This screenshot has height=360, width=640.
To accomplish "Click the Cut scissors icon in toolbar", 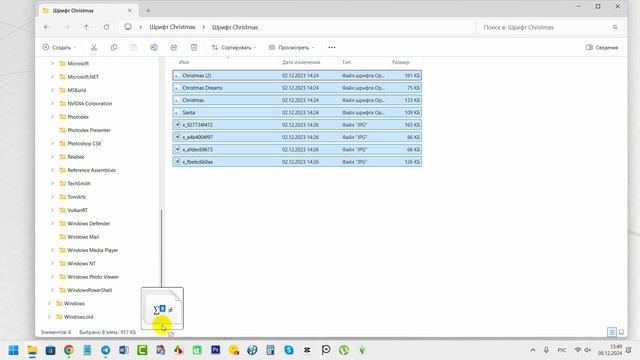I will (94, 48).
